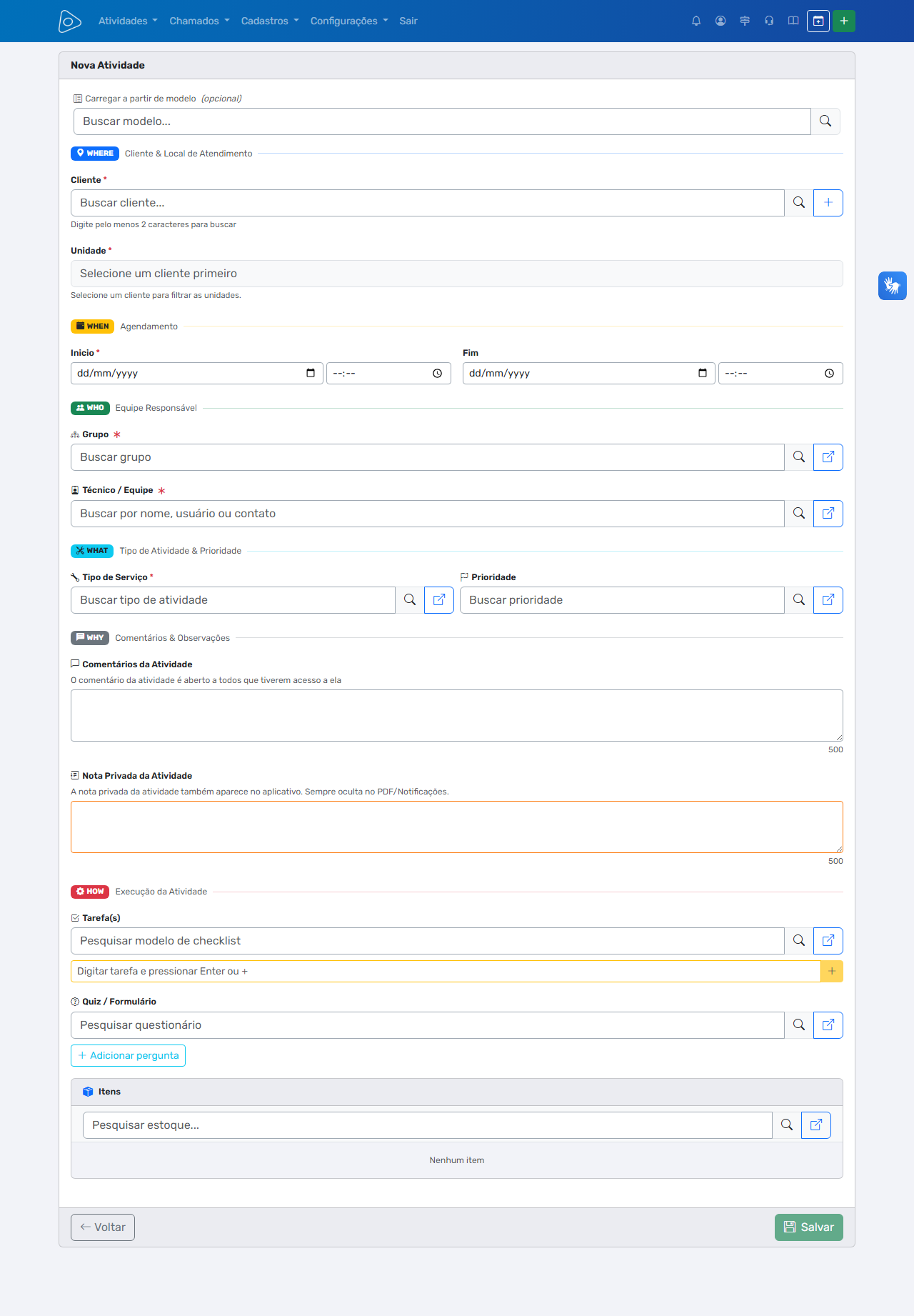
Task: Click the green plus button in navbar
Action: point(844,21)
